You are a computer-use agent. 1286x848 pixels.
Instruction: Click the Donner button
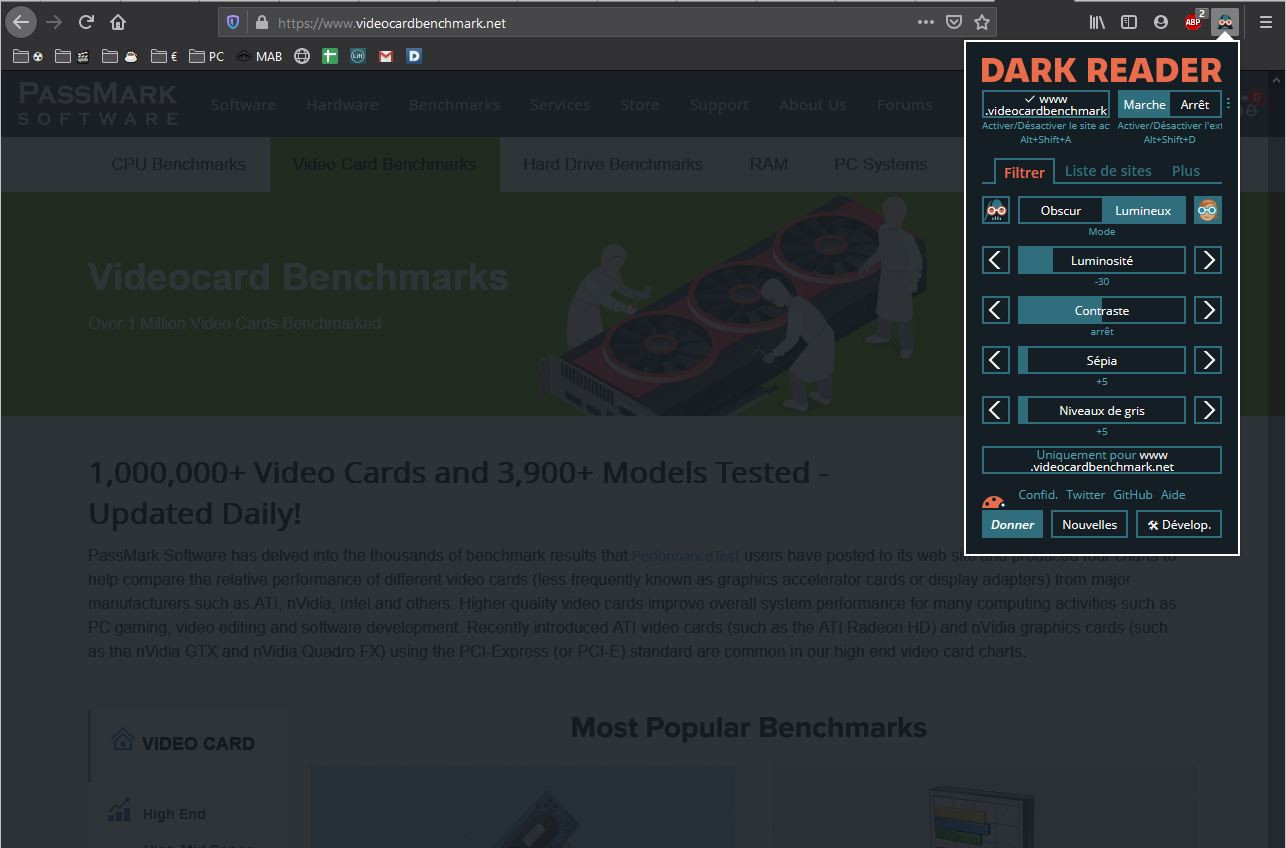coord(1012,524)
